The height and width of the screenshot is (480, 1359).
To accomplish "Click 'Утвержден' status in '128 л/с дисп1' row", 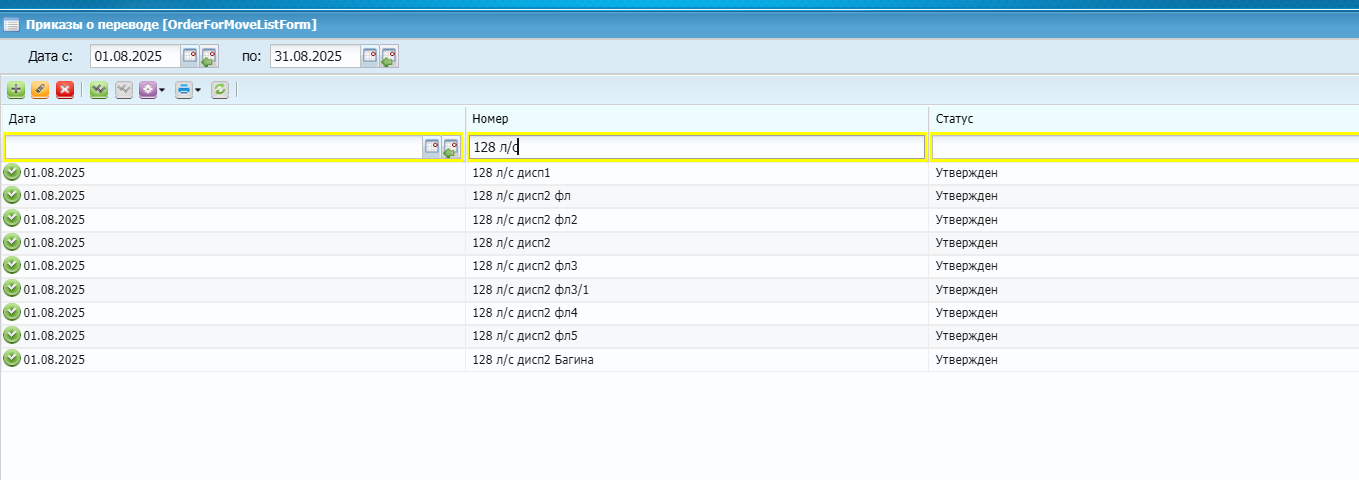I will 966,173.
